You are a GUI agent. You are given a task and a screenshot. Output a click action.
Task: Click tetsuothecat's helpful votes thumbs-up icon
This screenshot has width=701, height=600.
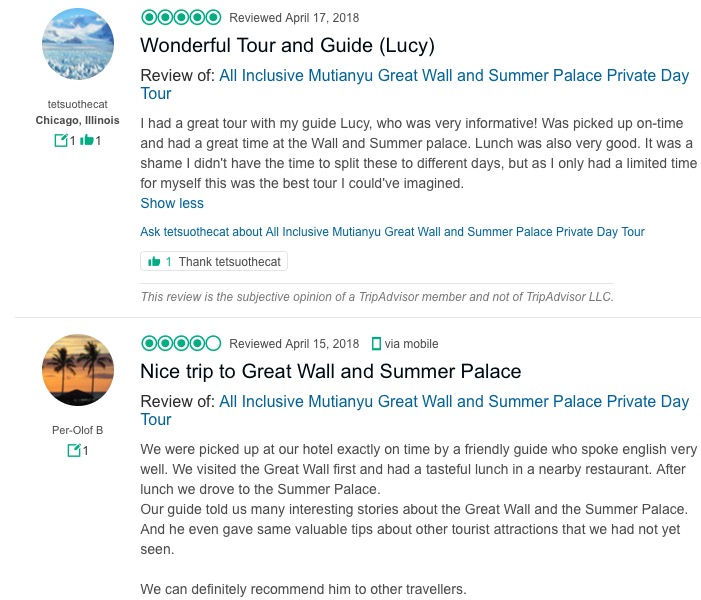coord(87,140)
